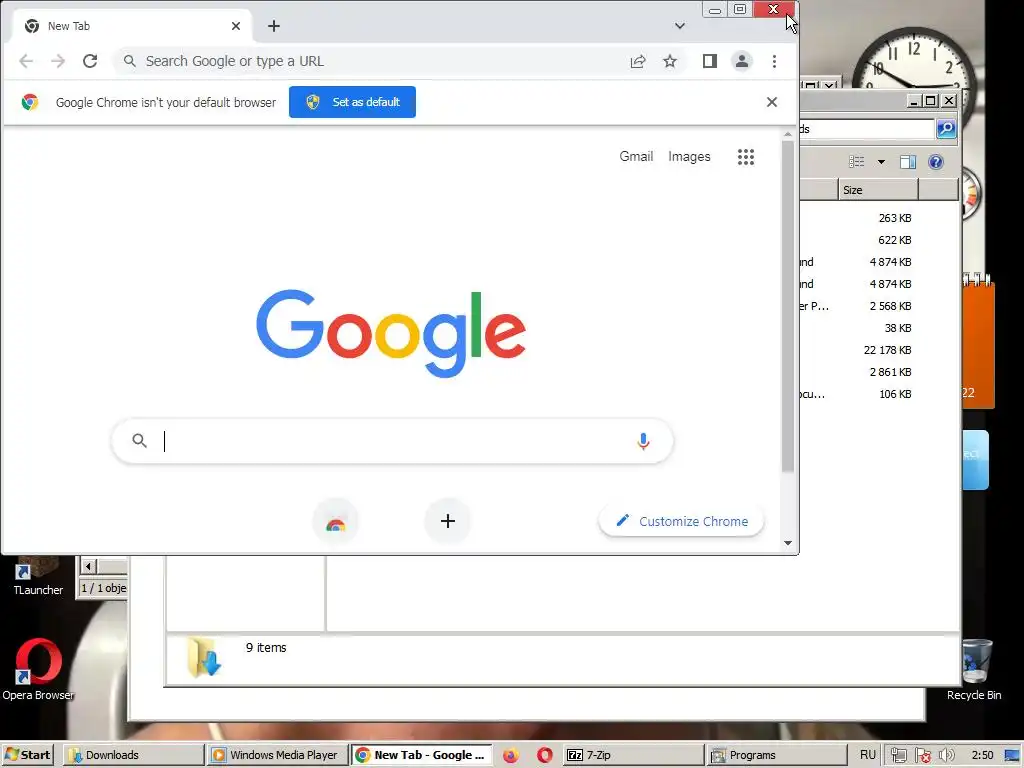This screenshot has width=1024, height=768.
Task: Bookmark this tab with the star icon
Action: tap(670, 61)
